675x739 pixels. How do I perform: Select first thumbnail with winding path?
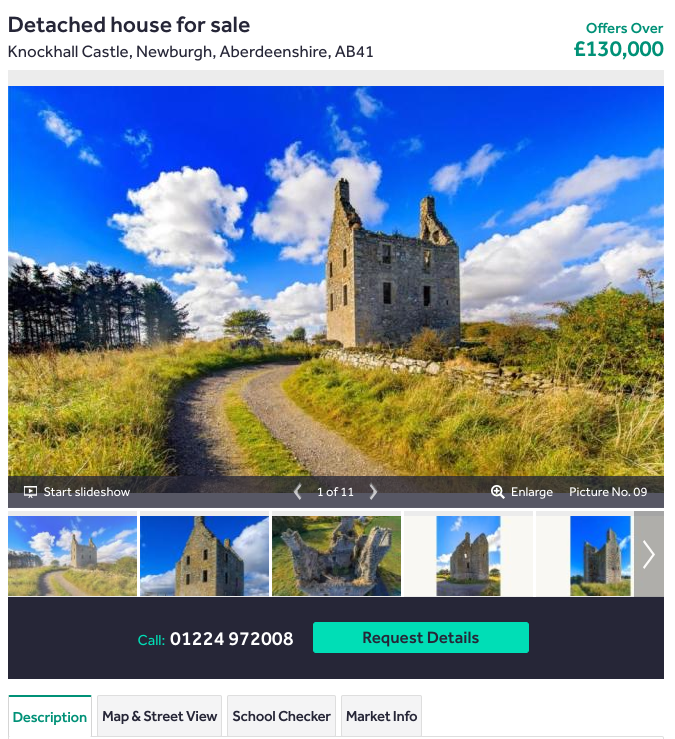(73, 556)
